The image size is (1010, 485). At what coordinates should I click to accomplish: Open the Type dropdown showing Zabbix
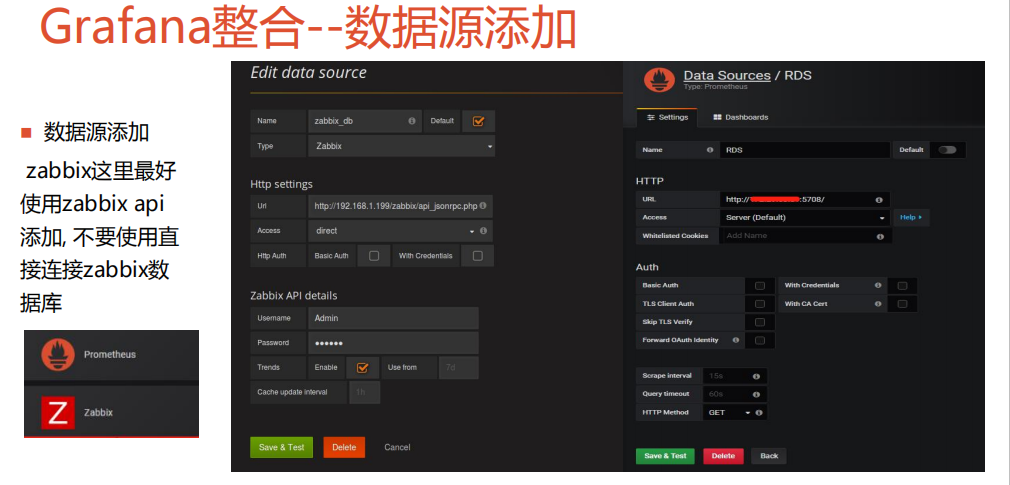(401, 146)
